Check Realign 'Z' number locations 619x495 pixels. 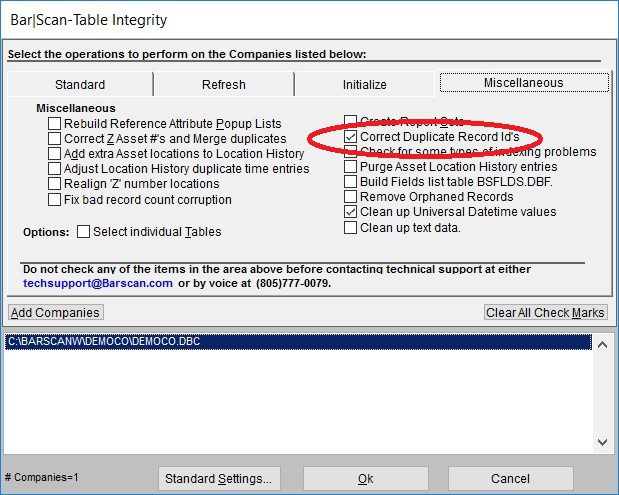point(55,184)
